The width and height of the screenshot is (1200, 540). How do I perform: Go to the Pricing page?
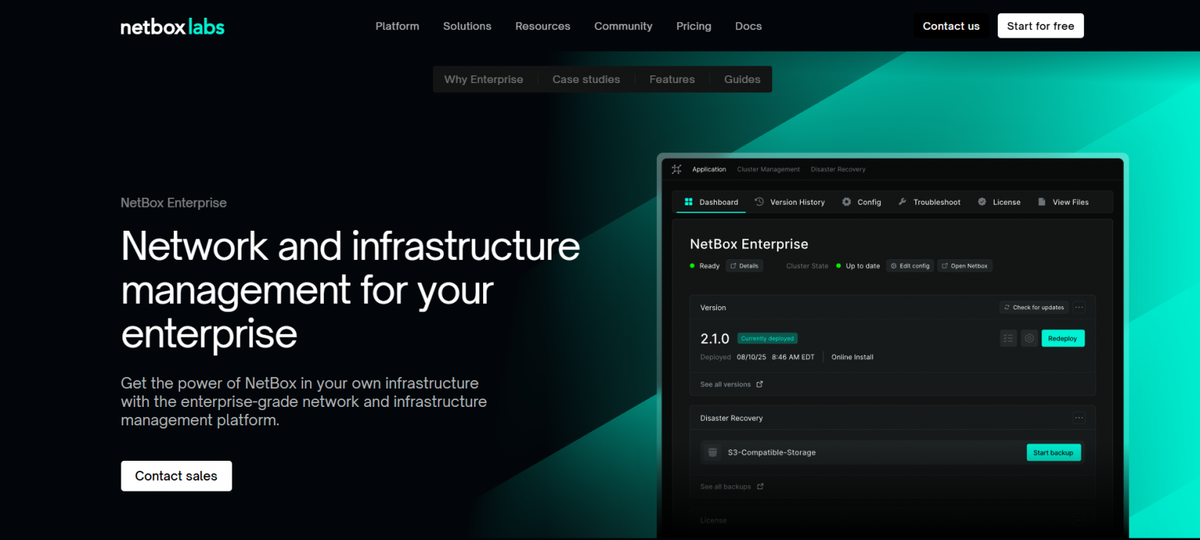(694, 26)
